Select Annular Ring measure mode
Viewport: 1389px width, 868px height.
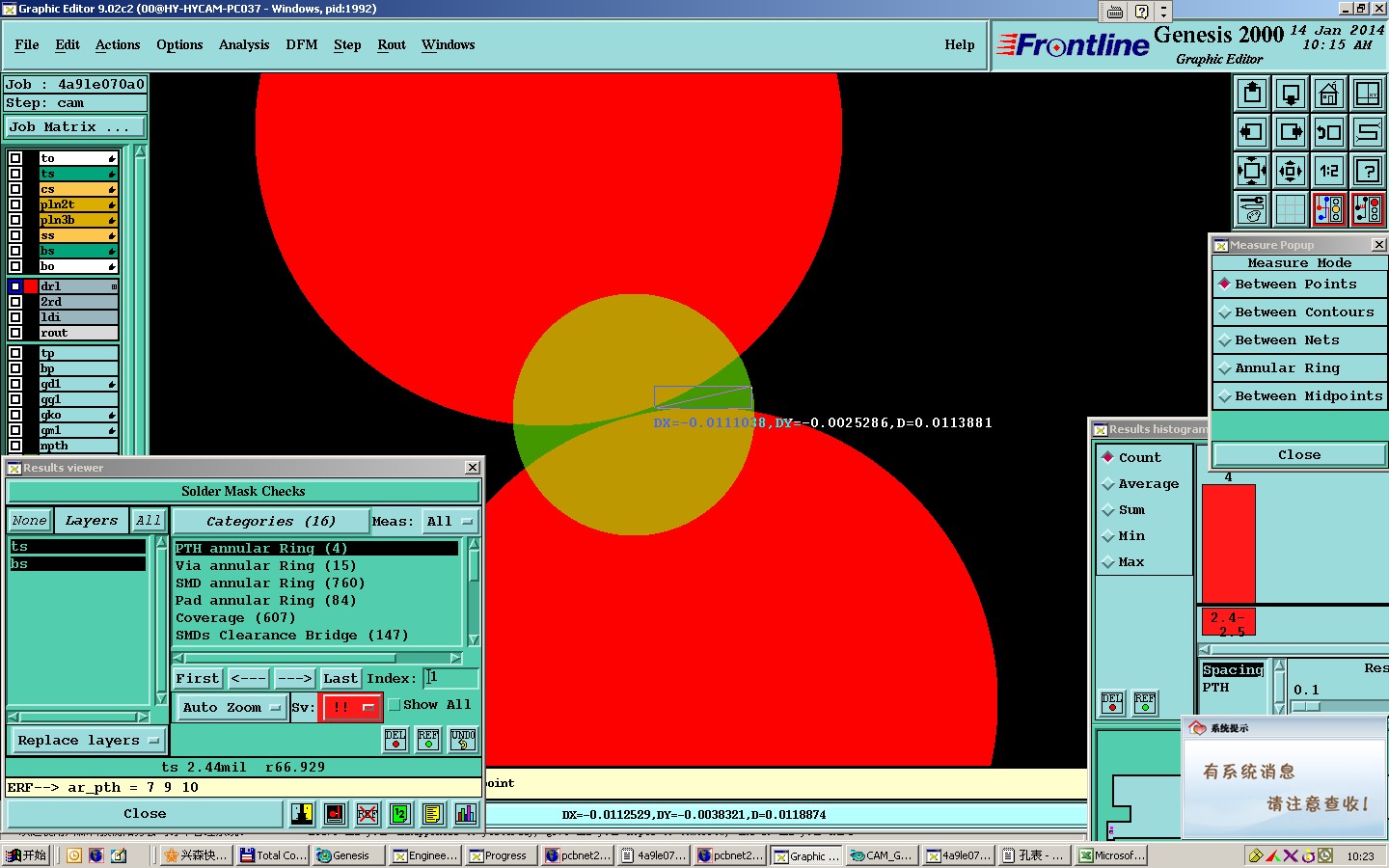[1299, 368]
